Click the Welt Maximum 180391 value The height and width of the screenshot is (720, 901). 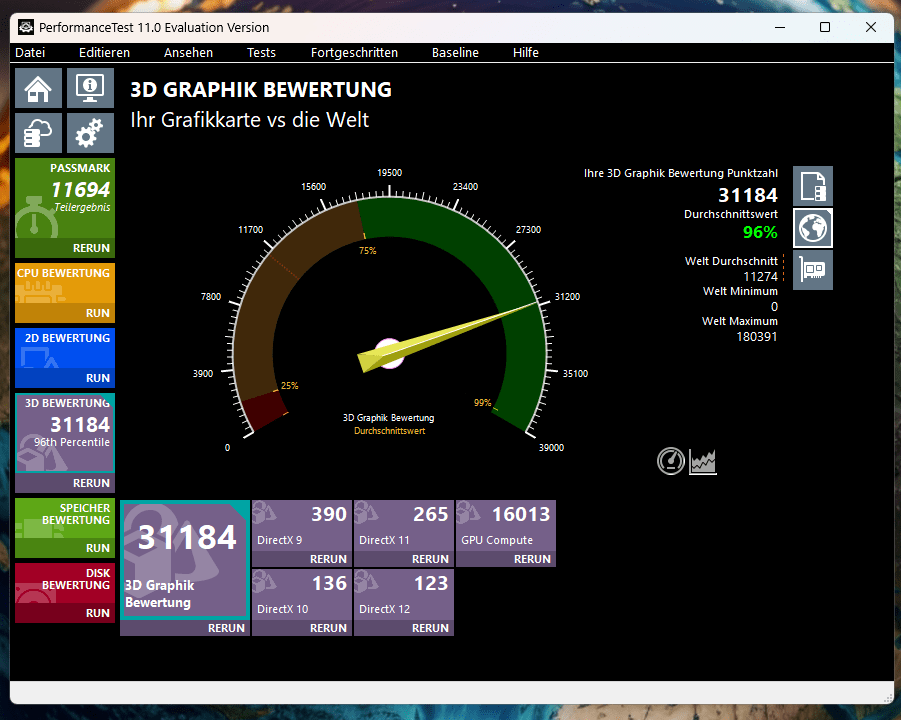[x=757, y=336]
